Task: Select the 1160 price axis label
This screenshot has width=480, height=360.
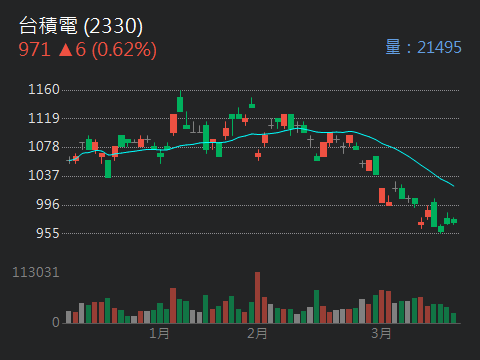Action: [x=44, y=89]
